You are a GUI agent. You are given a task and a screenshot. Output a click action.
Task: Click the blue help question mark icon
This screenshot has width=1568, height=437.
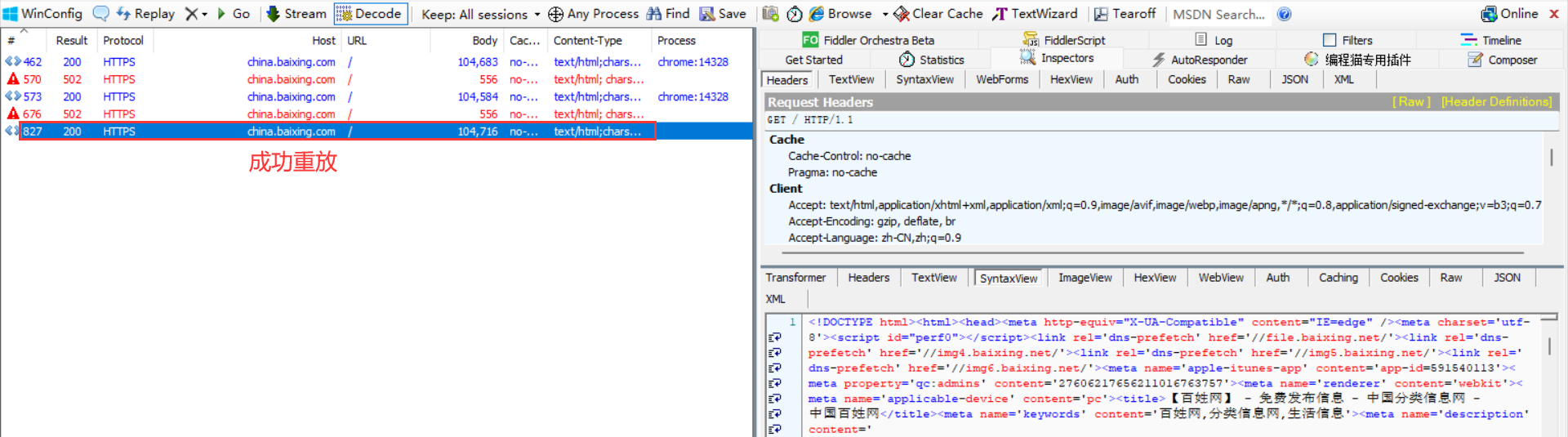(1285, 14)
